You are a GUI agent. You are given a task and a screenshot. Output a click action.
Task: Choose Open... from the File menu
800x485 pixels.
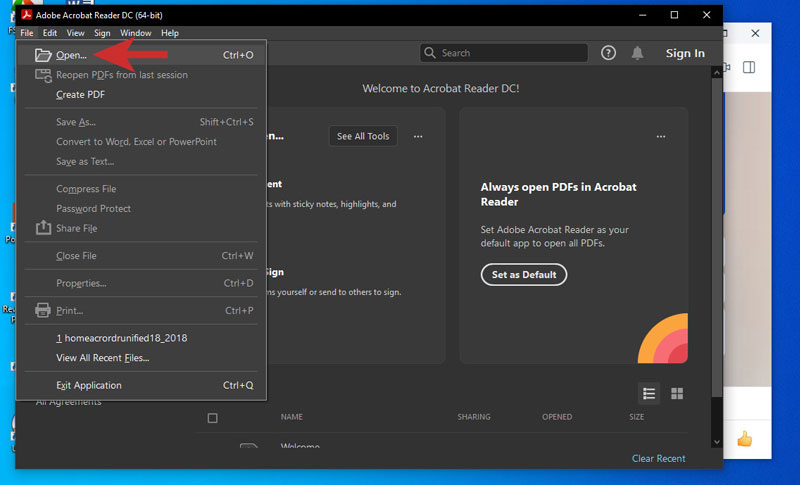pos(71,55)
